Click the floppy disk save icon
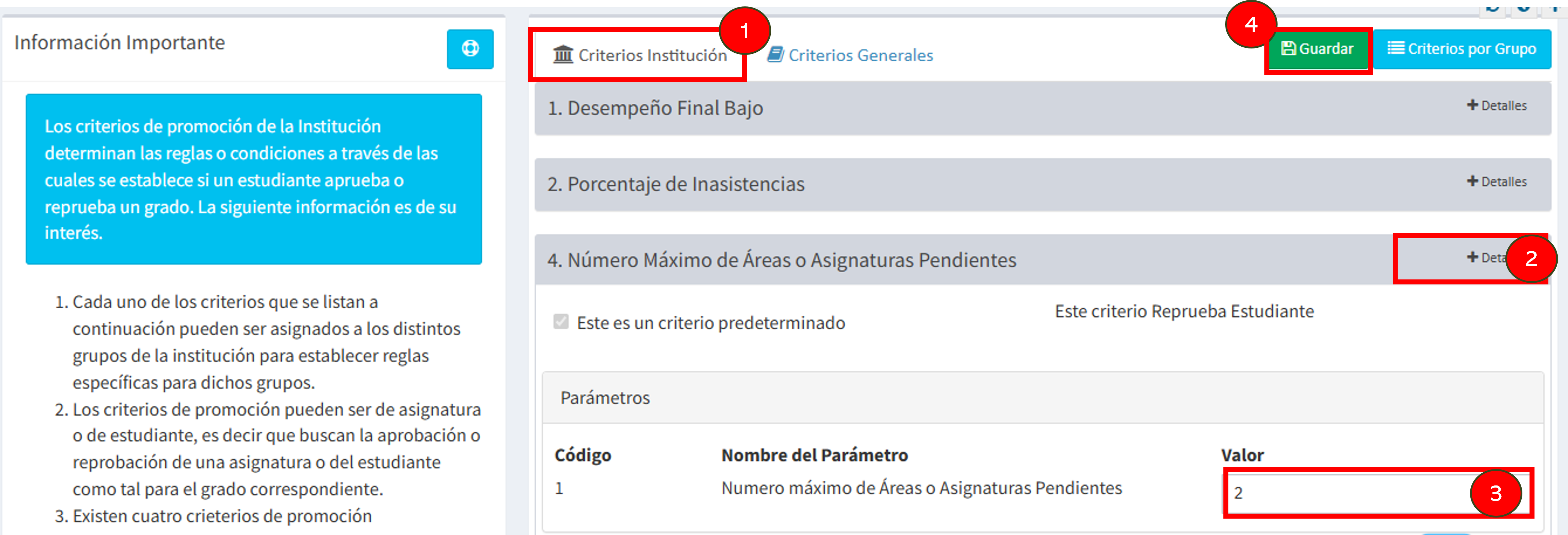Image resolution: width=1568 pixels, height=535 pixels. click(1288, 49)
